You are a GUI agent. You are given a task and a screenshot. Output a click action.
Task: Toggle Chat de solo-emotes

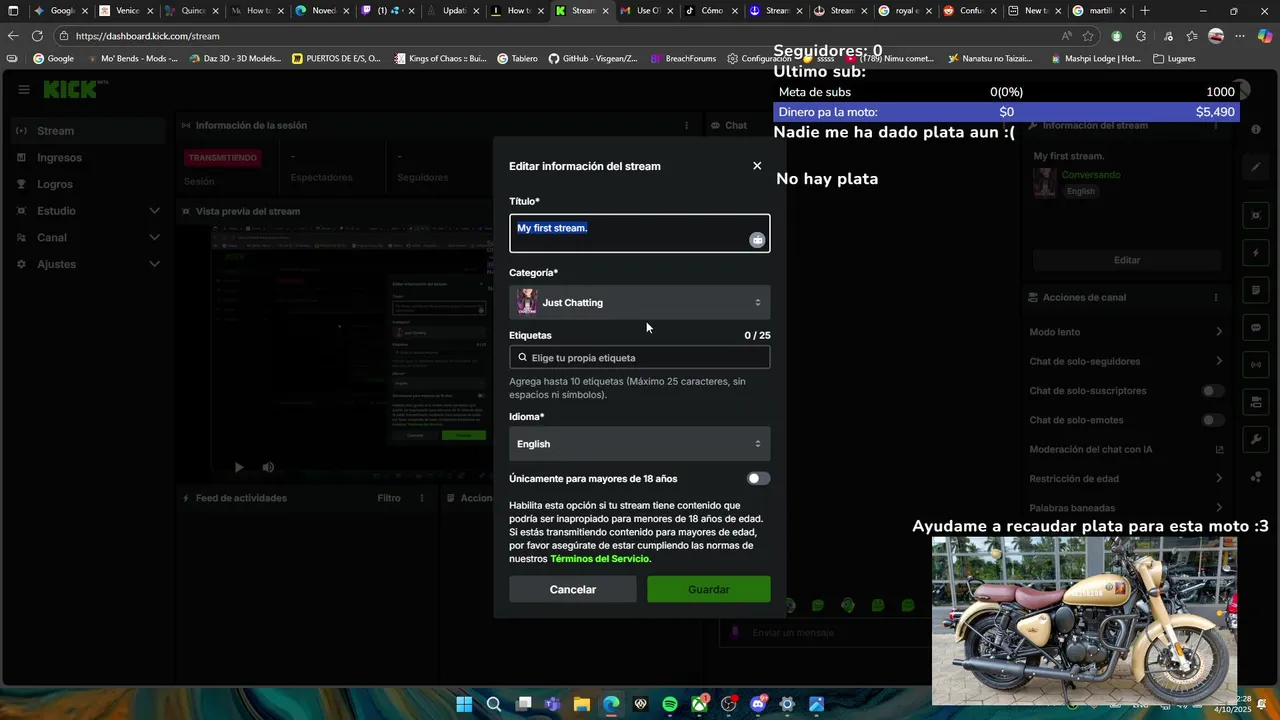point(1212,420)
